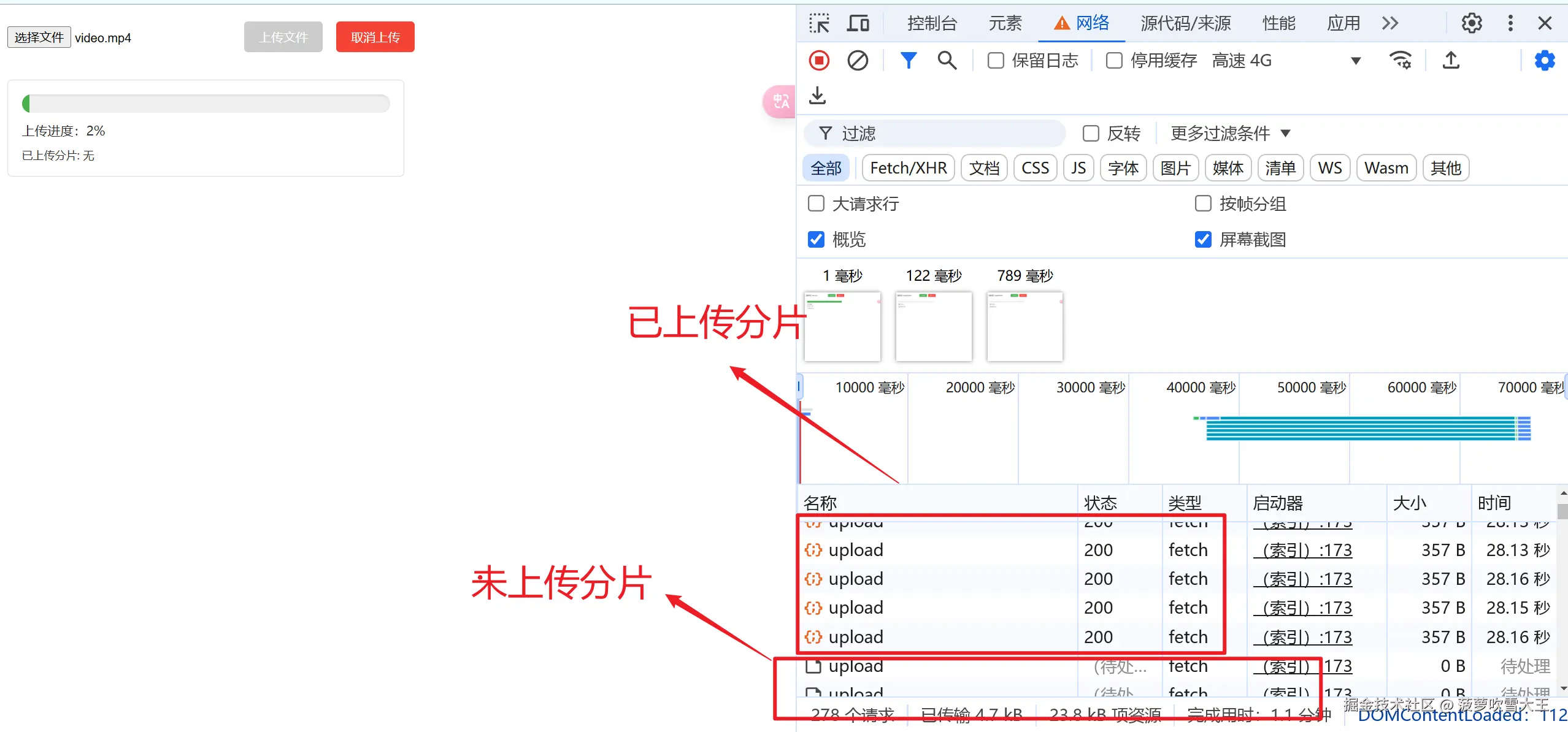Image resolution: width=1568 pixels, height=732 pixels.
Task: Enable the 停用缓存 checkbox
Action: (x=1113, y=60)
